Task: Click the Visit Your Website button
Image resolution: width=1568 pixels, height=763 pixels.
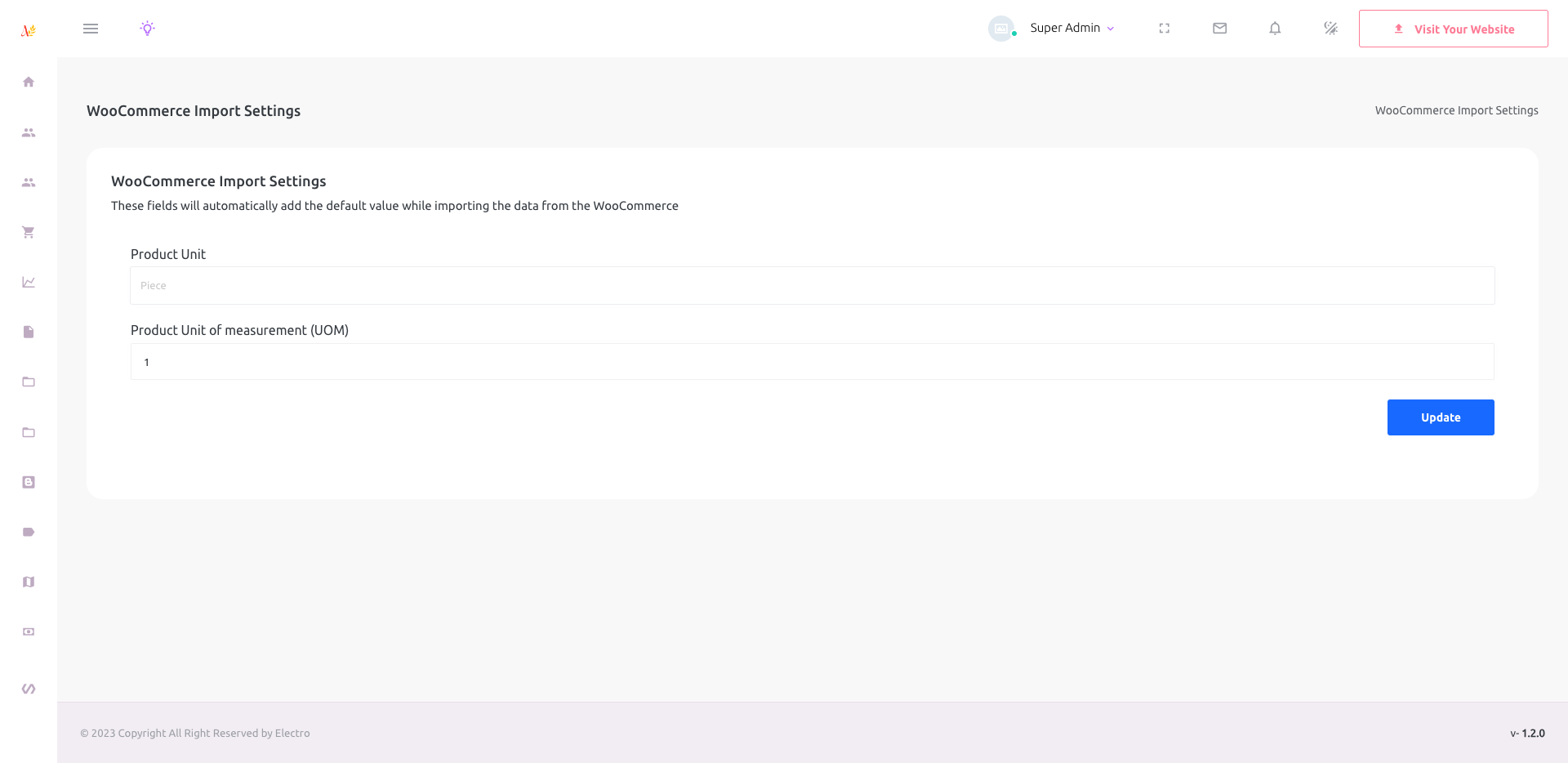Action: coord(1454,28)
